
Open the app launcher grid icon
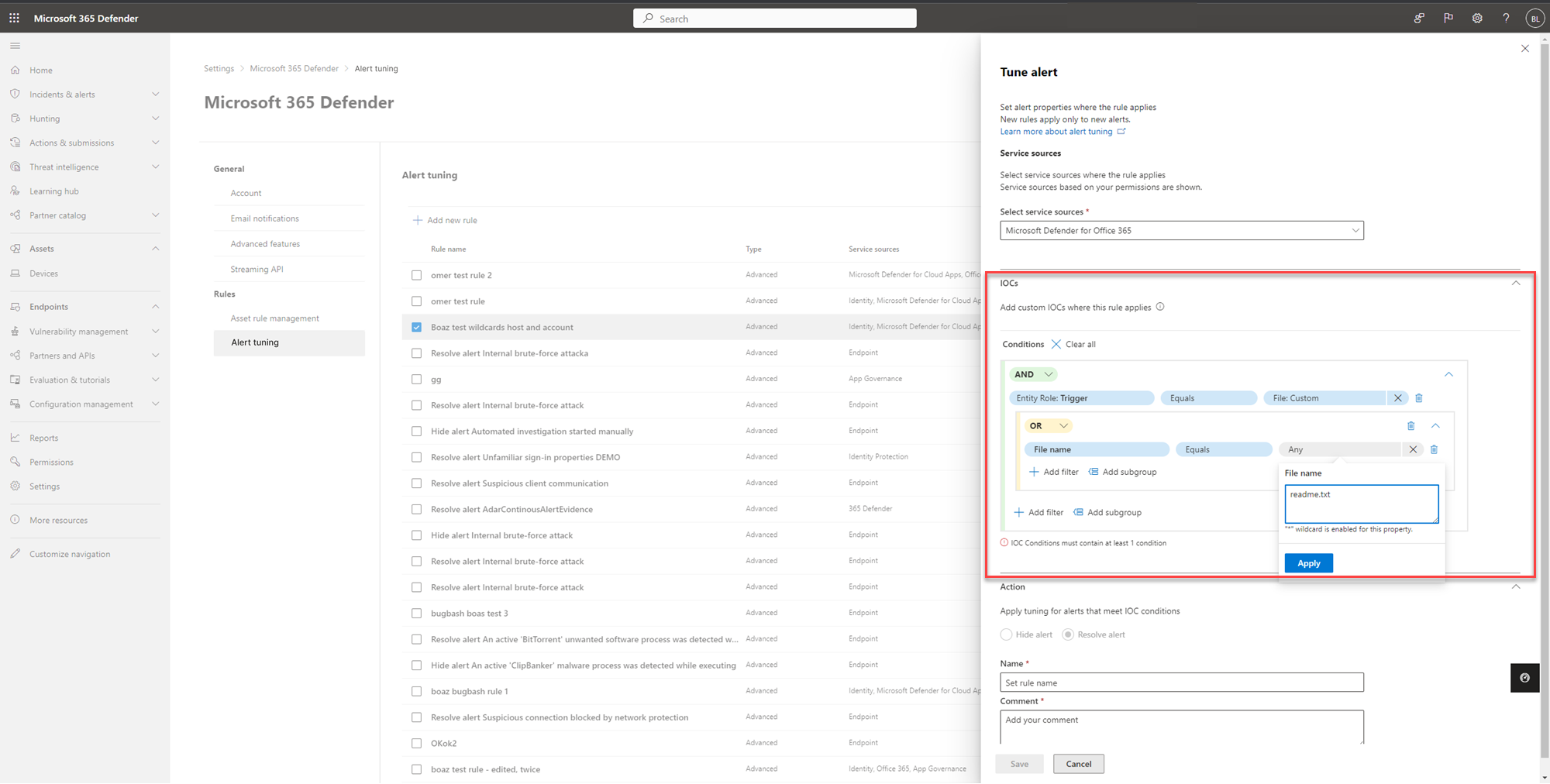(x=15, y=18)
